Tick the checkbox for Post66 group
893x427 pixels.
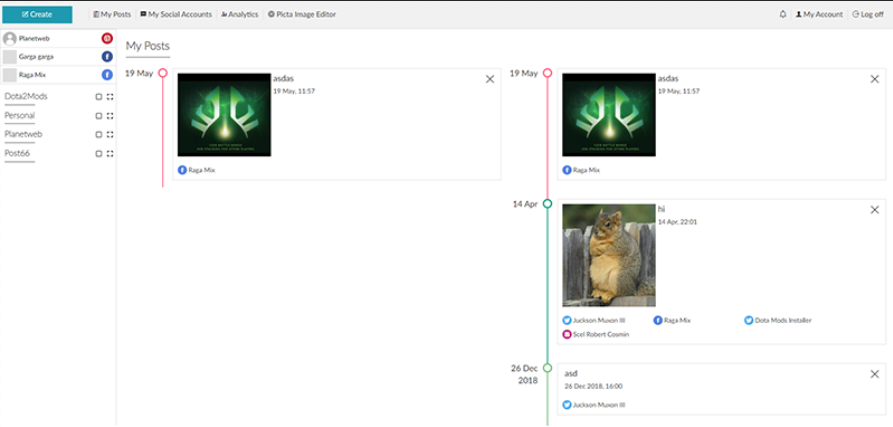tap(98, 154)
